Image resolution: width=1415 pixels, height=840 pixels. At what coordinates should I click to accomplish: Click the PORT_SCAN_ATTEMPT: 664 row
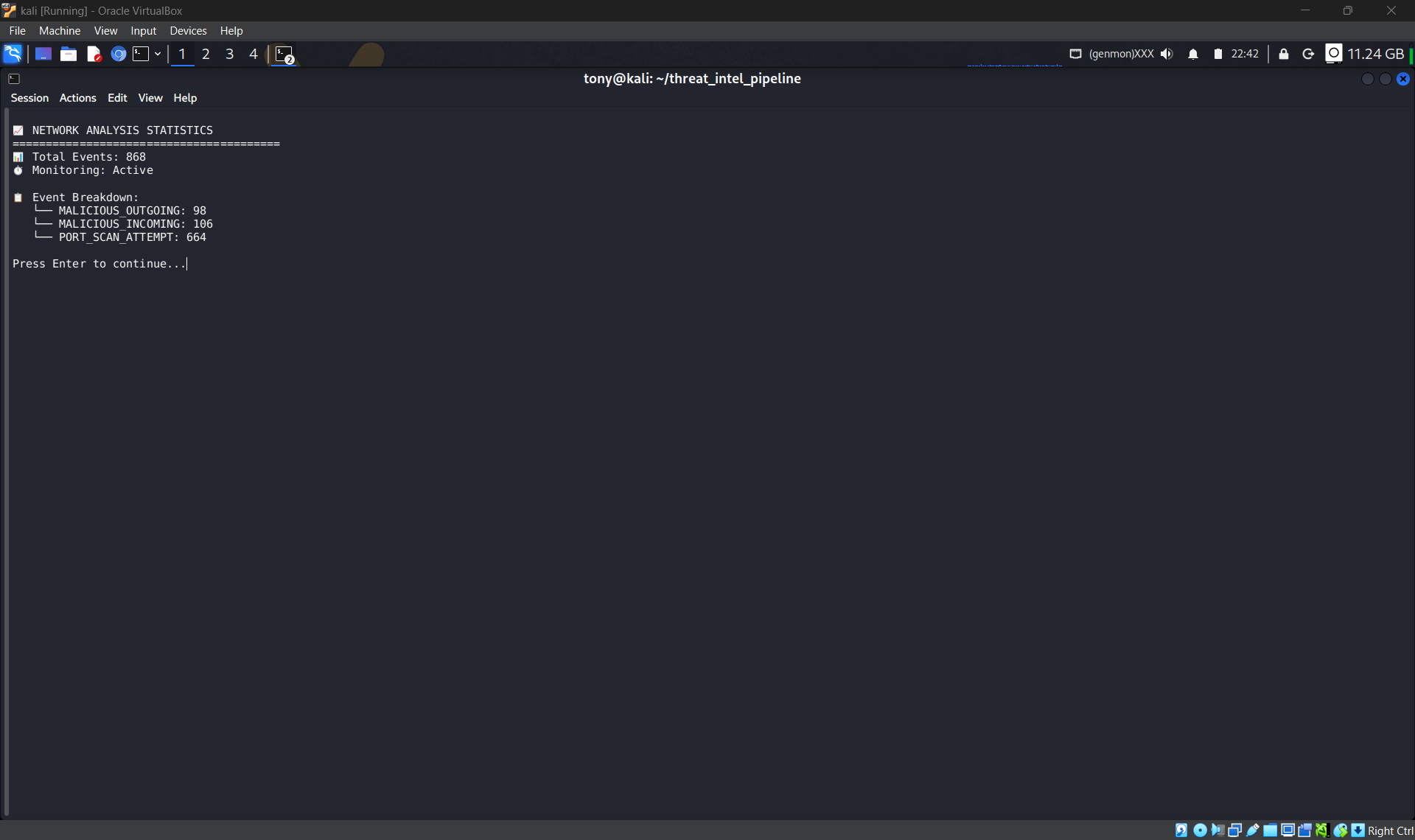click(x=132, y=237)
